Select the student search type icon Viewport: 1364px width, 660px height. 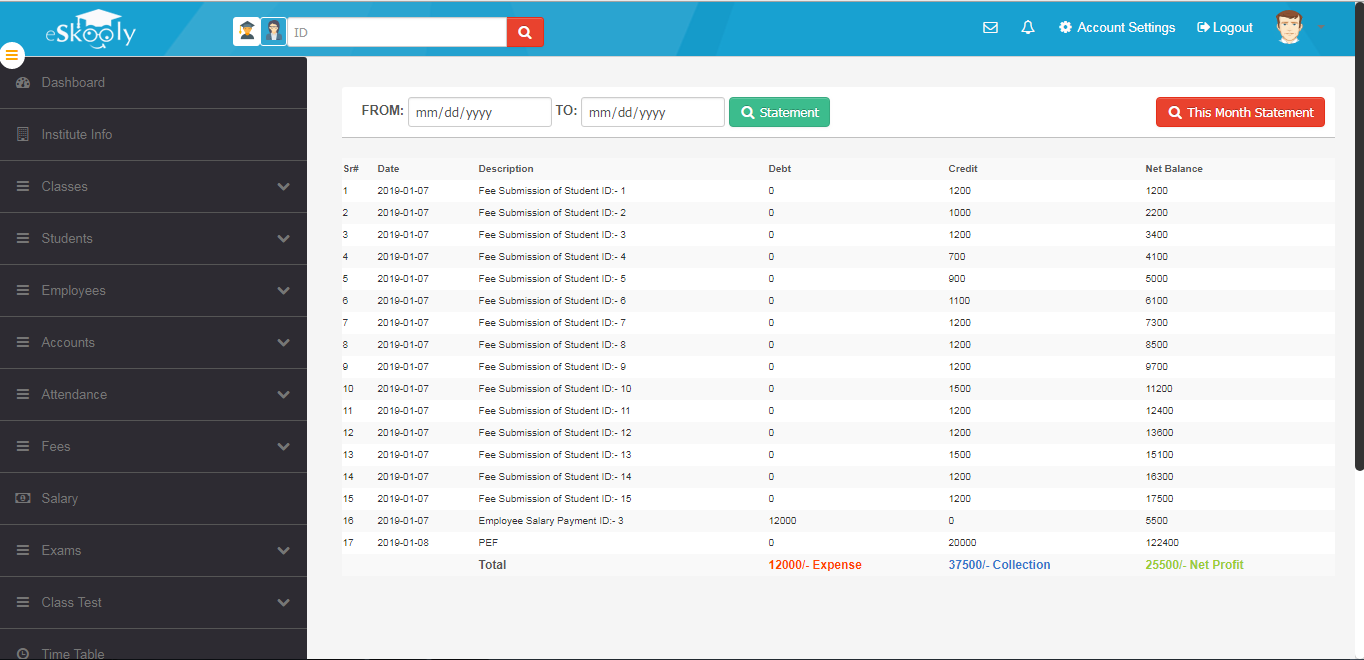click(247, 32)
